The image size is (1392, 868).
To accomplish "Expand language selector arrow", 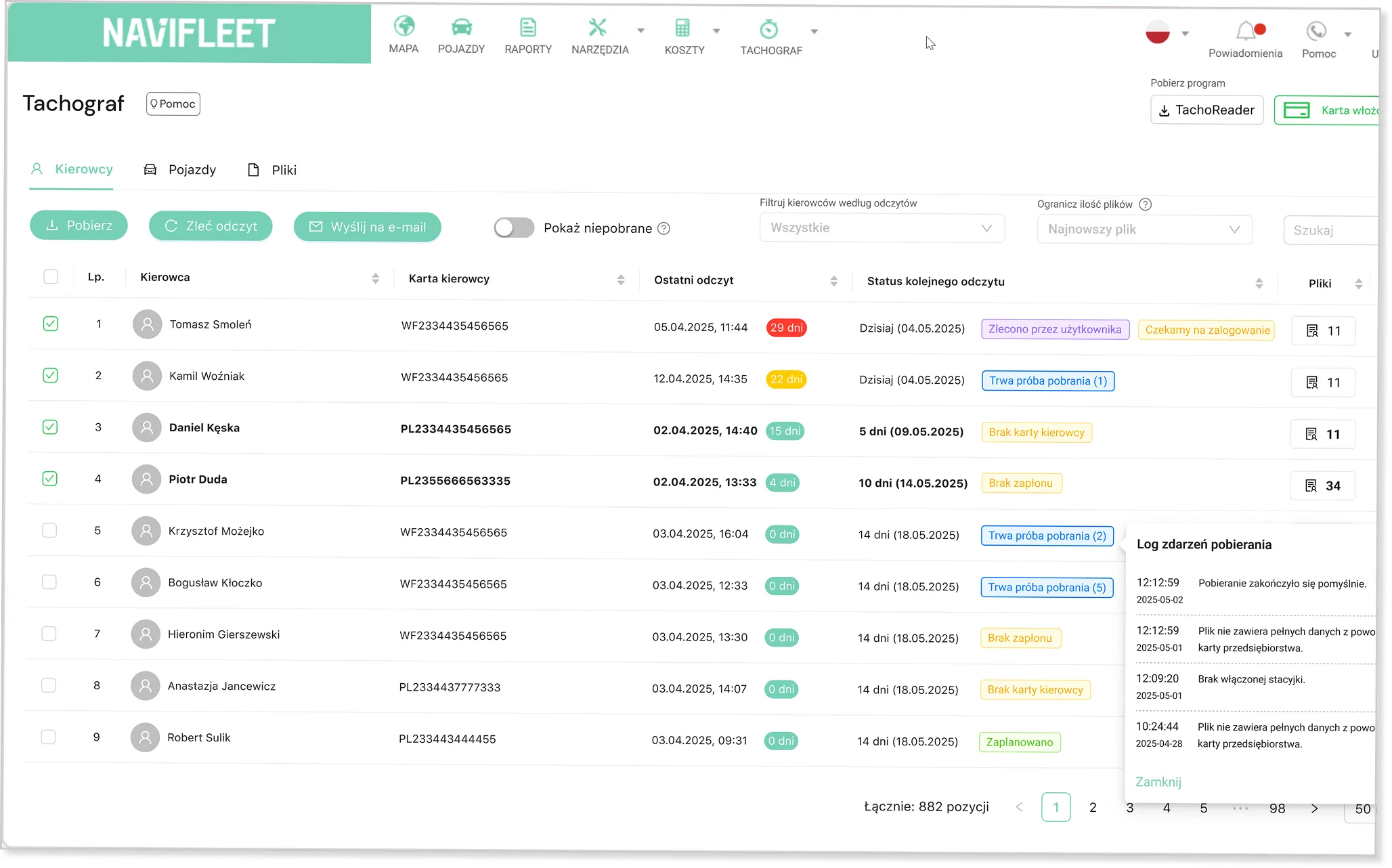I will coord(1185,33).
